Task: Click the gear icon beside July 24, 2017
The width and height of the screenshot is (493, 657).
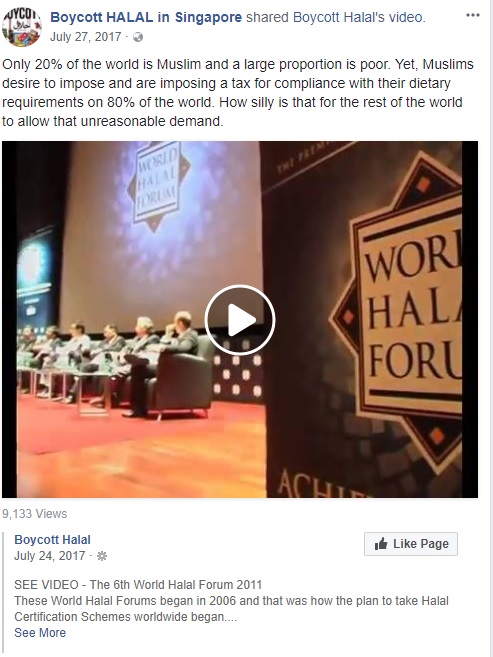Action: point(102,556)
